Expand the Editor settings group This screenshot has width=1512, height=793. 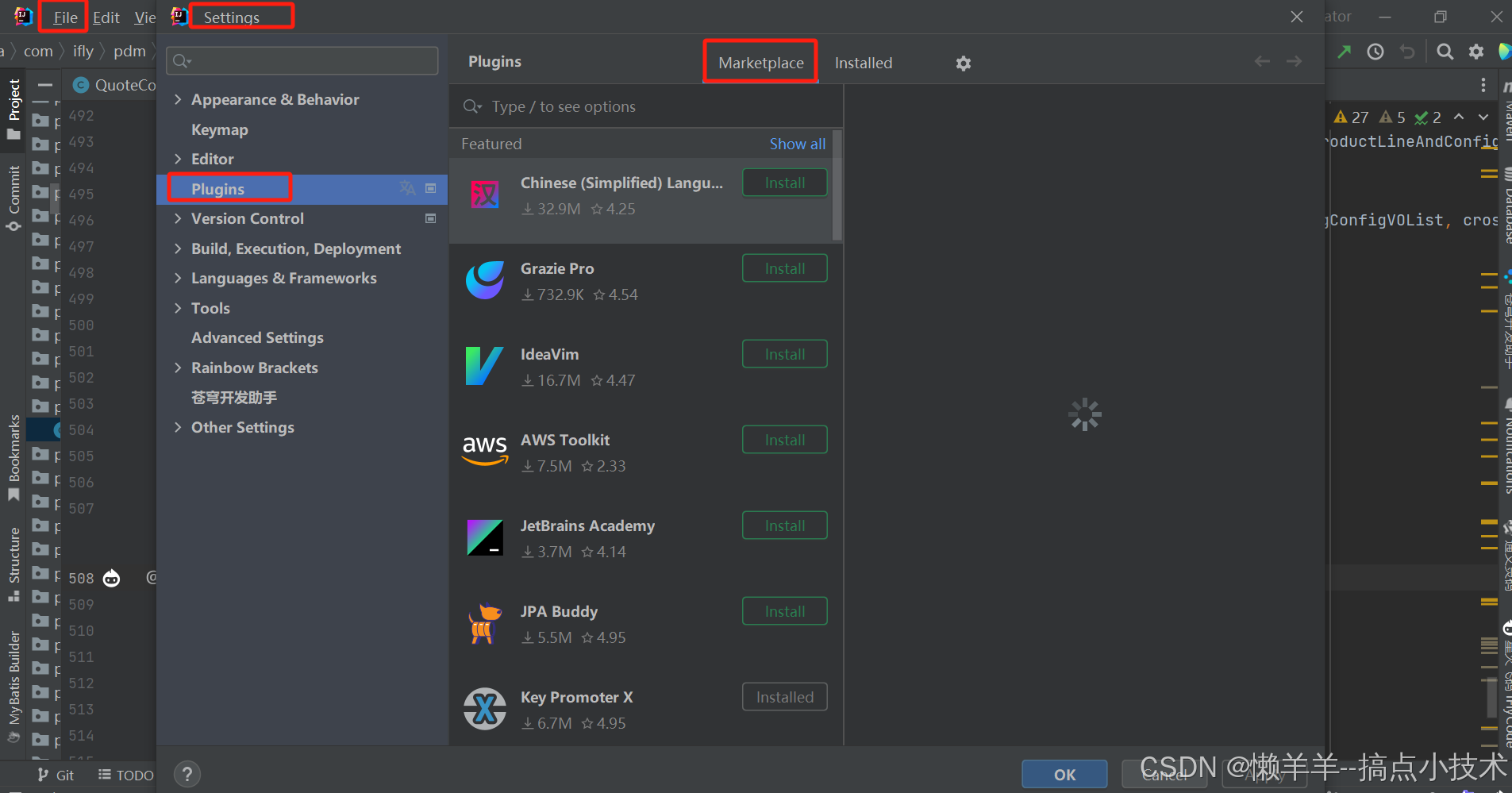tap(178, 159)
